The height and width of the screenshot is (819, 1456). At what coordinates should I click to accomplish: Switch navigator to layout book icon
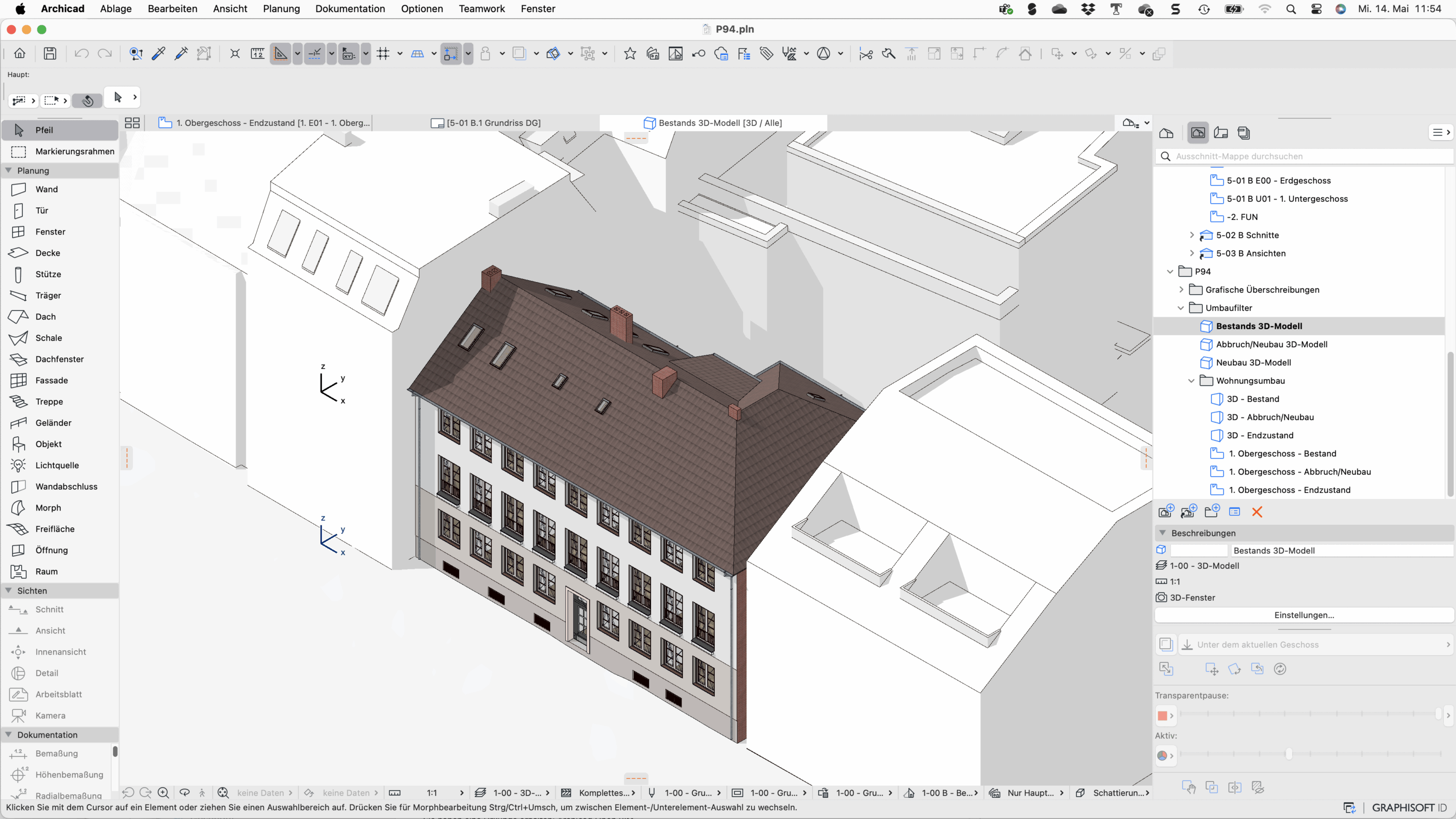(1221, 133)
